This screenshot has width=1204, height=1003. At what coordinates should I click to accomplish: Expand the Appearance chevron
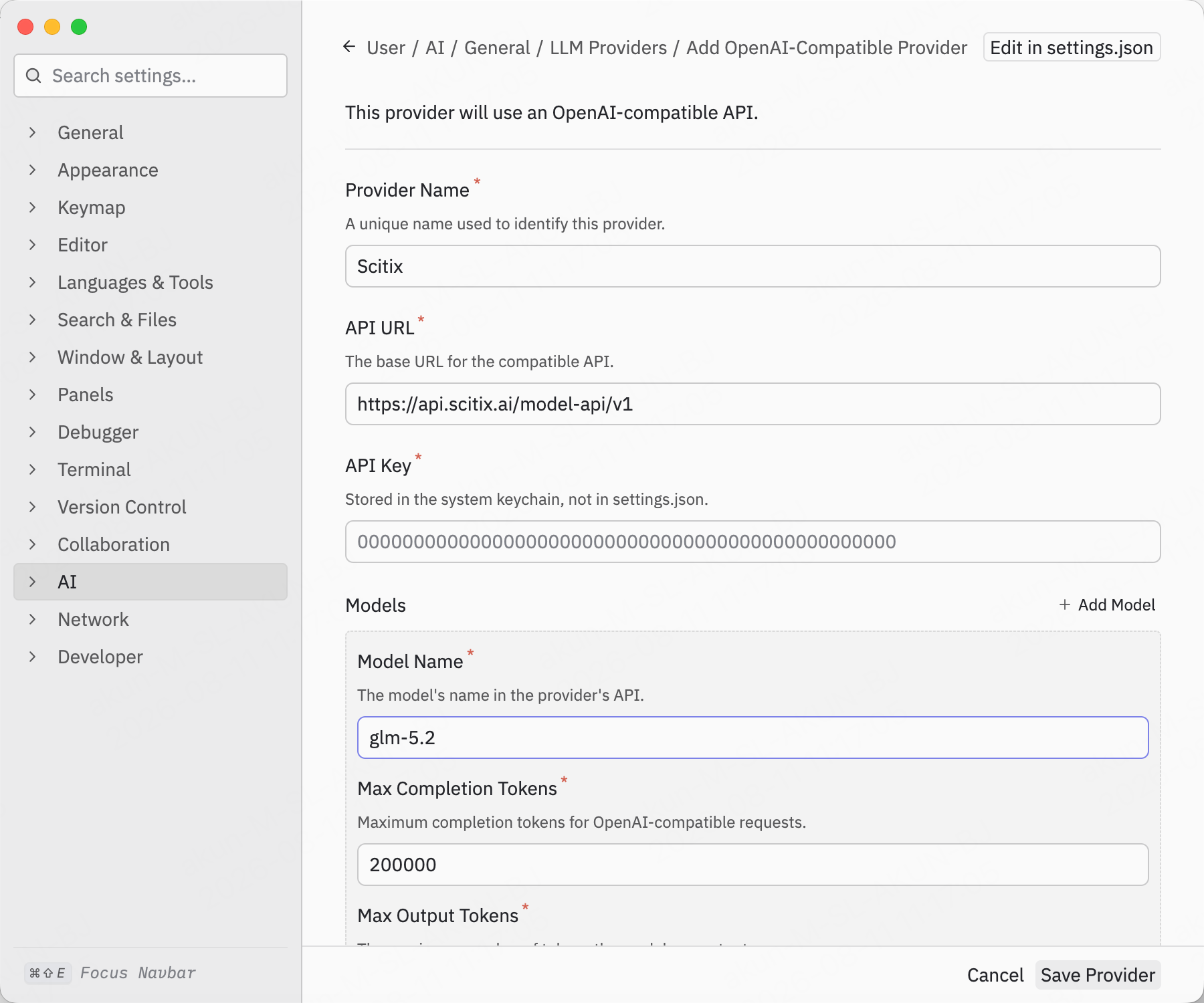pos(32,170)
